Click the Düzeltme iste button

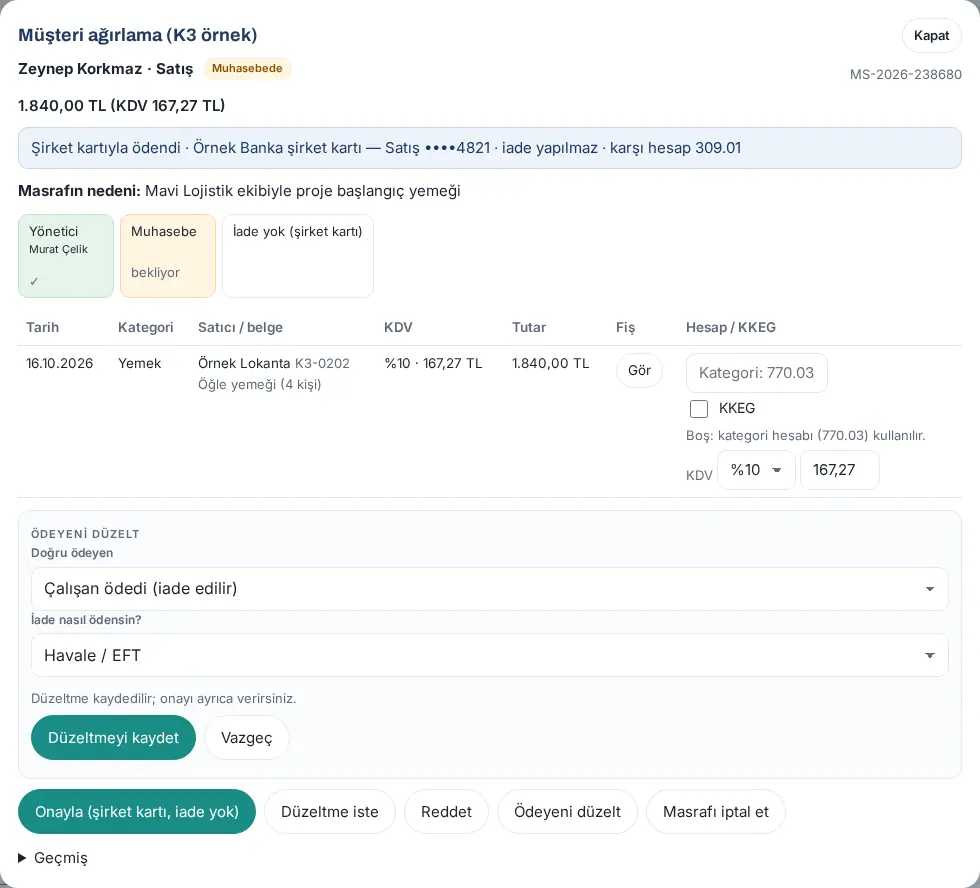[329, 812]
